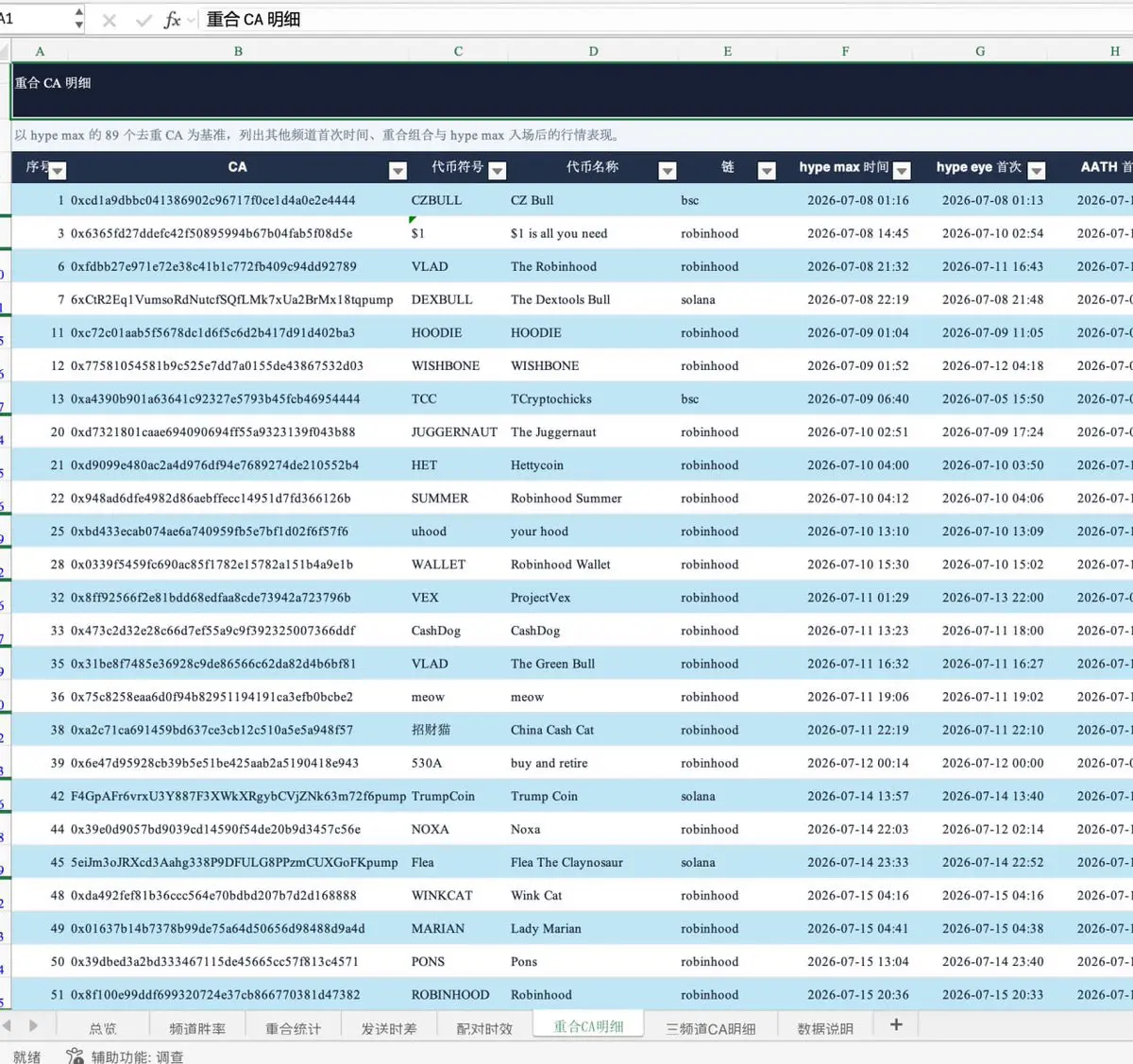The width and height of the screenshot is (1133, 1064).
Task: Click the cancel X icon in formula bar
Action: 110,20
